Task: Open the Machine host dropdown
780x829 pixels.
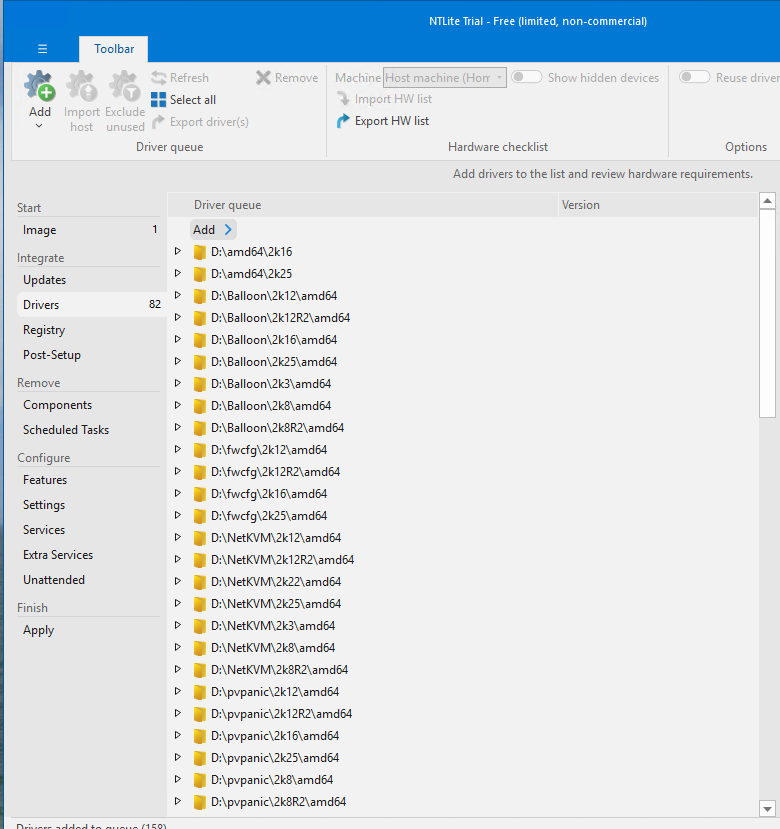Action: point(445,78)
